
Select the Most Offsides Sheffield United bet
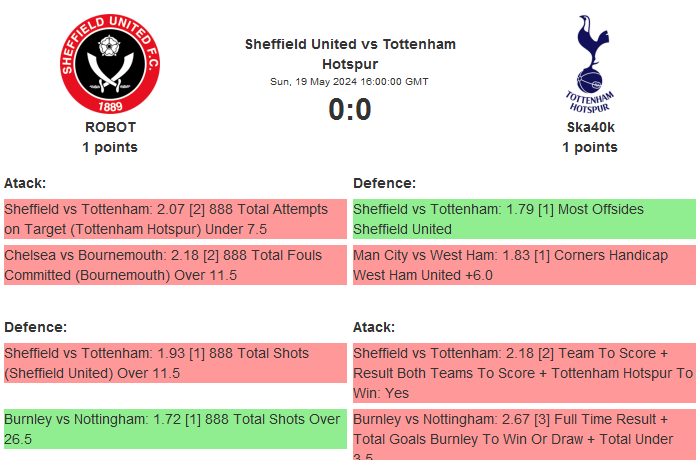click(x=524, y=219)
